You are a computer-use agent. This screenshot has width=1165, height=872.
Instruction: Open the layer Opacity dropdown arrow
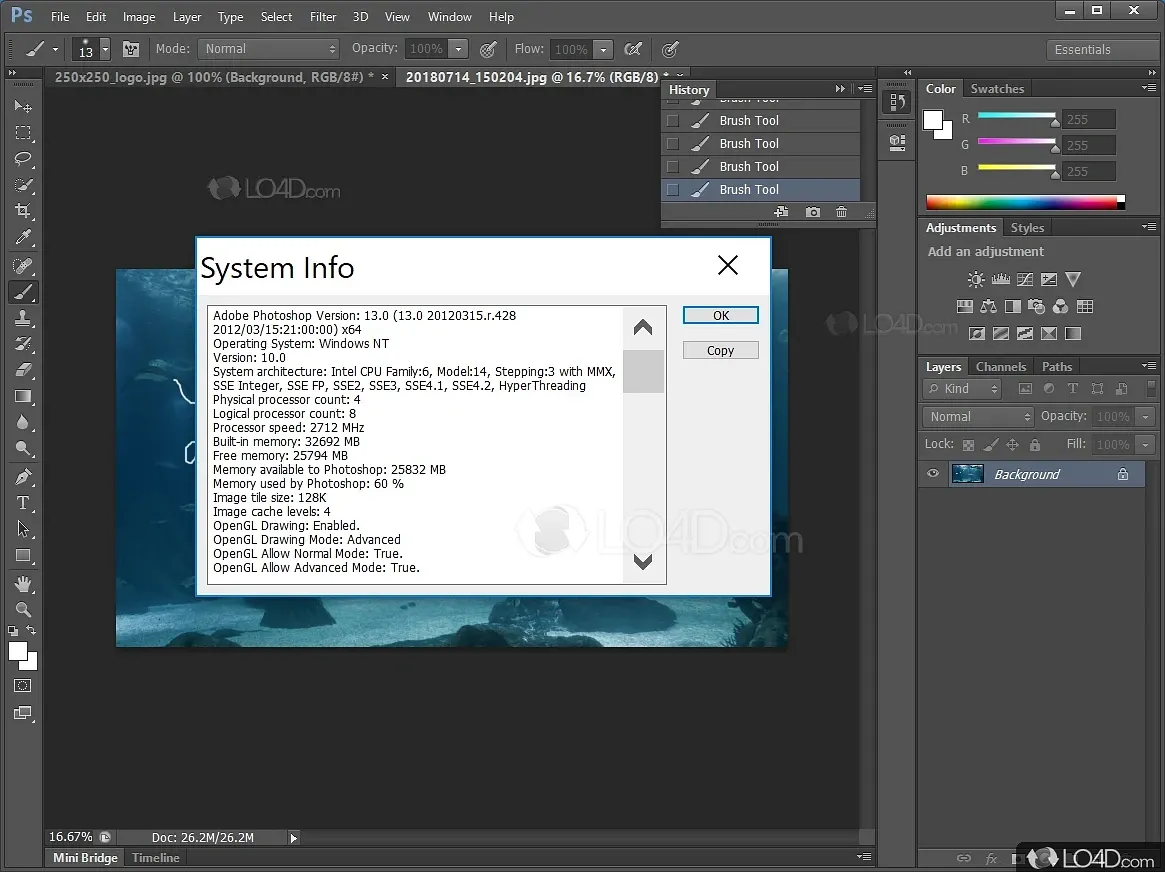[1146, 417]
